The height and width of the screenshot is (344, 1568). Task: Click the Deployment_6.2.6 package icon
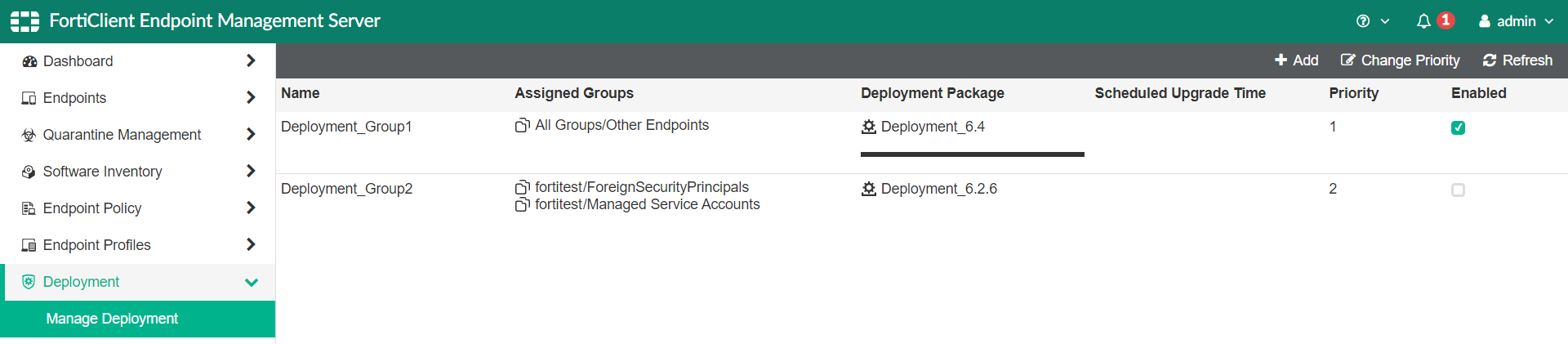tap(869, 189)
